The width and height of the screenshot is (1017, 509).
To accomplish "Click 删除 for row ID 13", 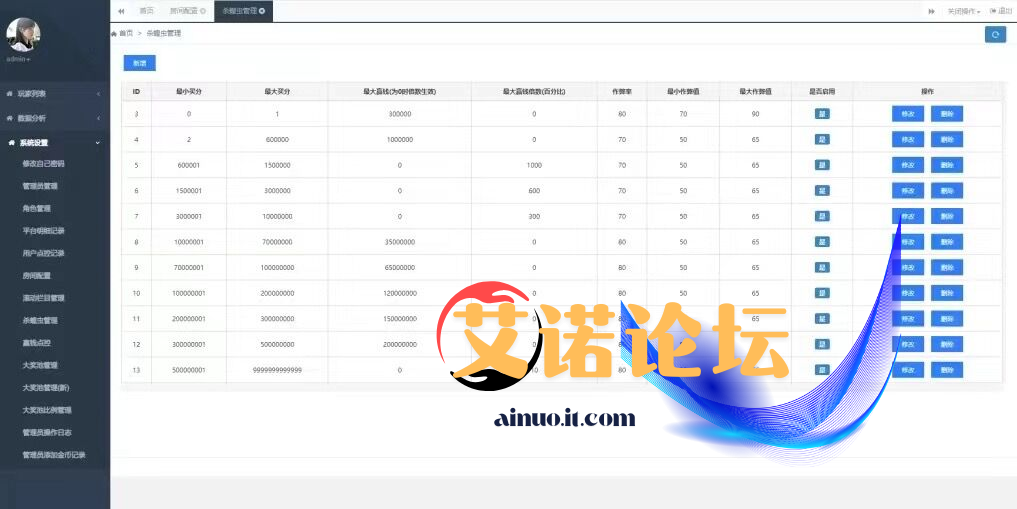I will 947,370.
